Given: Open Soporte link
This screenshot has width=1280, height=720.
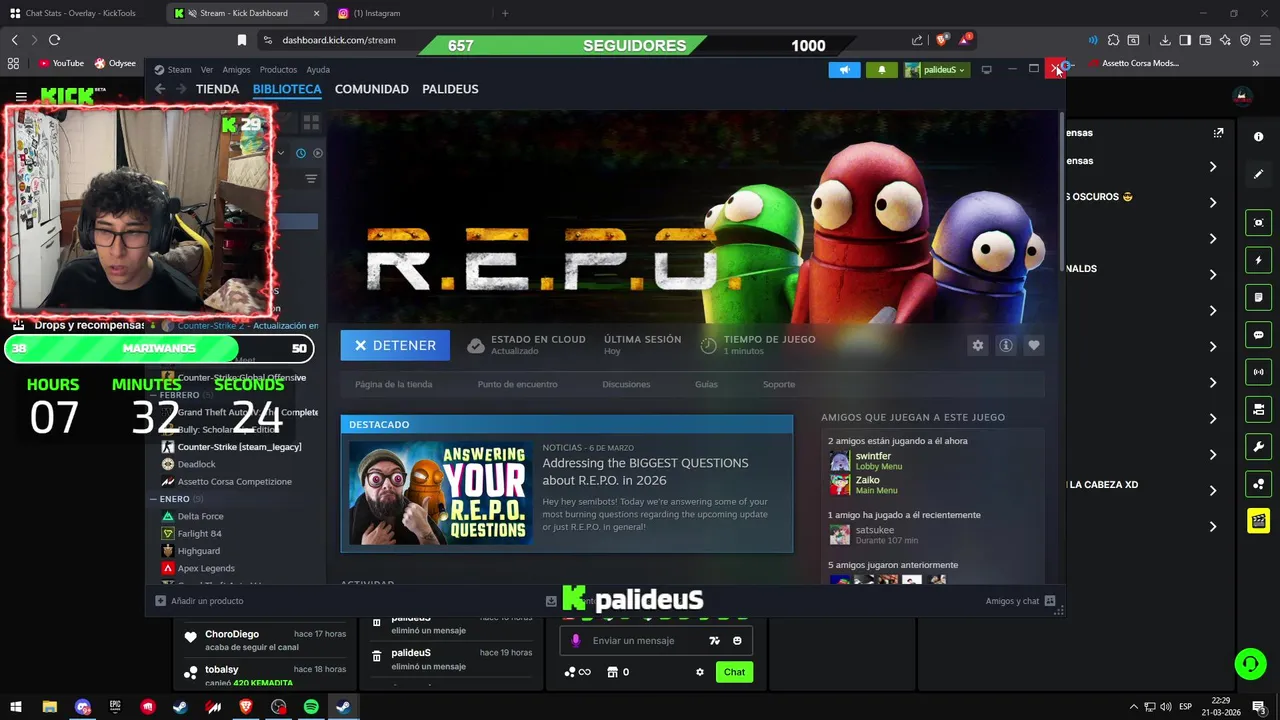Looking at the screenshot, I should tap(779, 384).
